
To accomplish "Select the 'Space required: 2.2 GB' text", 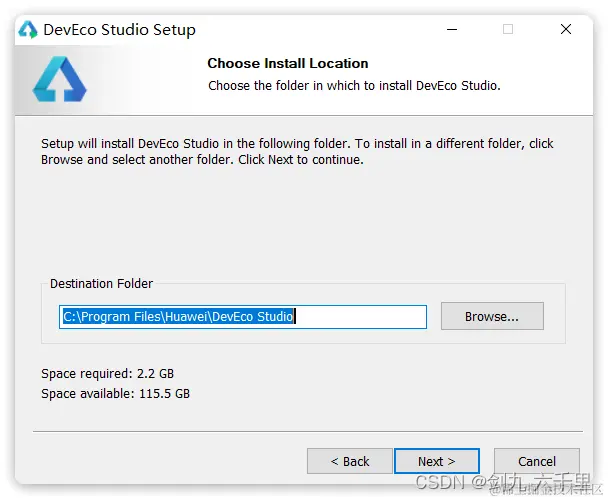I will [107, 373].
